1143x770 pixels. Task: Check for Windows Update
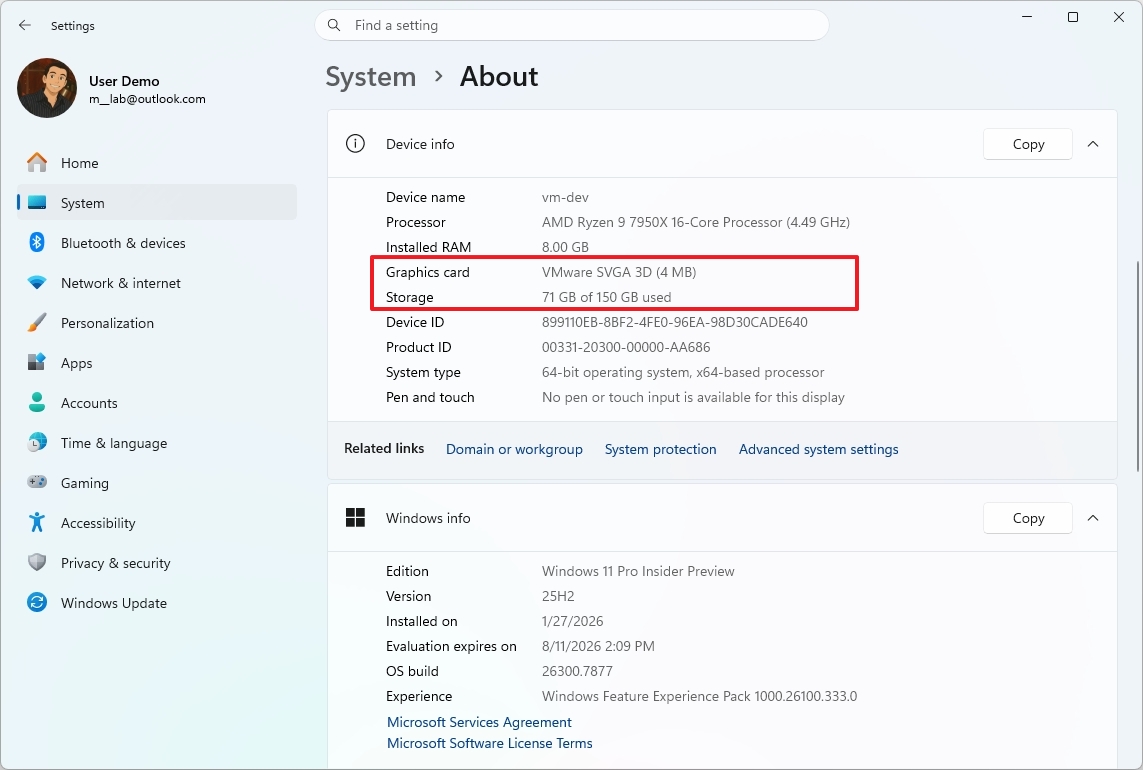click(114, 602)
